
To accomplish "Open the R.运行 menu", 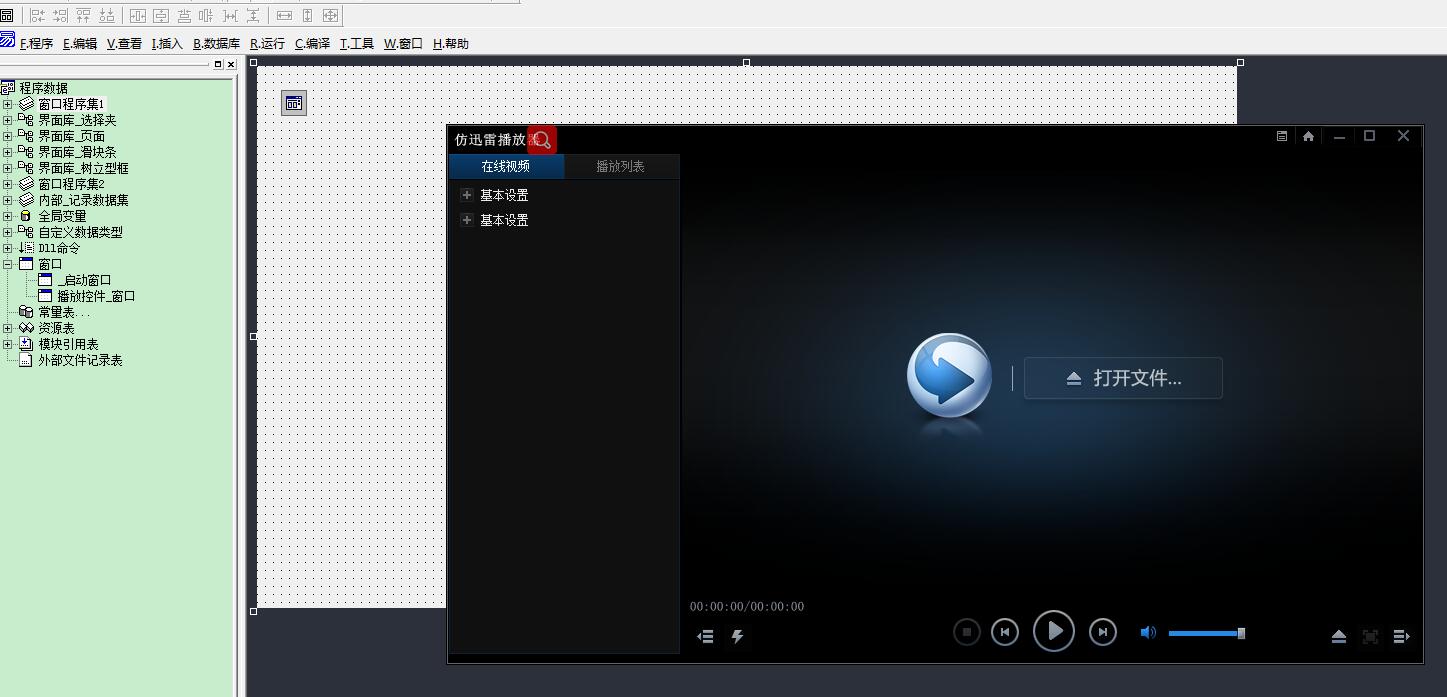I will point(267,44).
